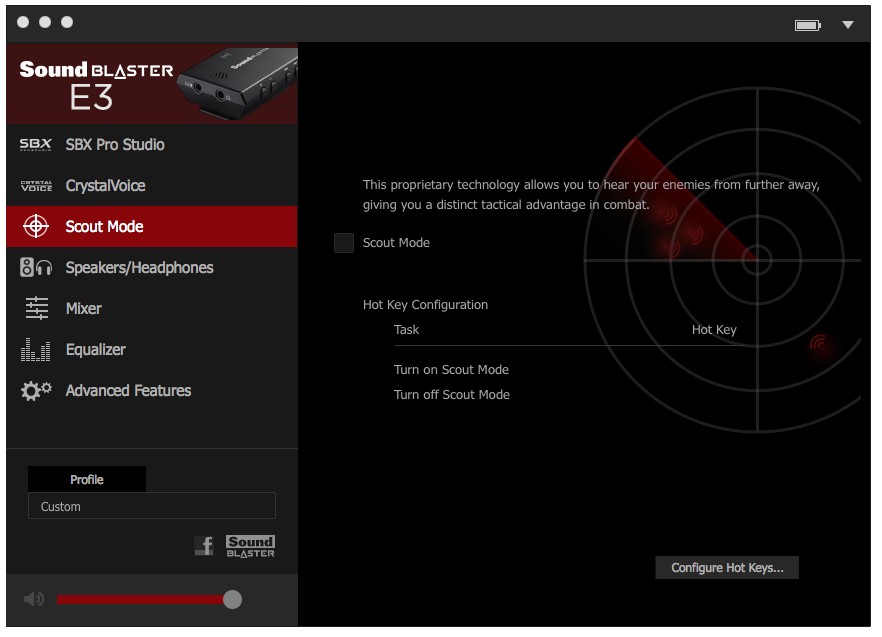The width and height of the screenshot is (882, 637).
Task: Expand the top-right dropdown arrow
Action: pos(848,25)
